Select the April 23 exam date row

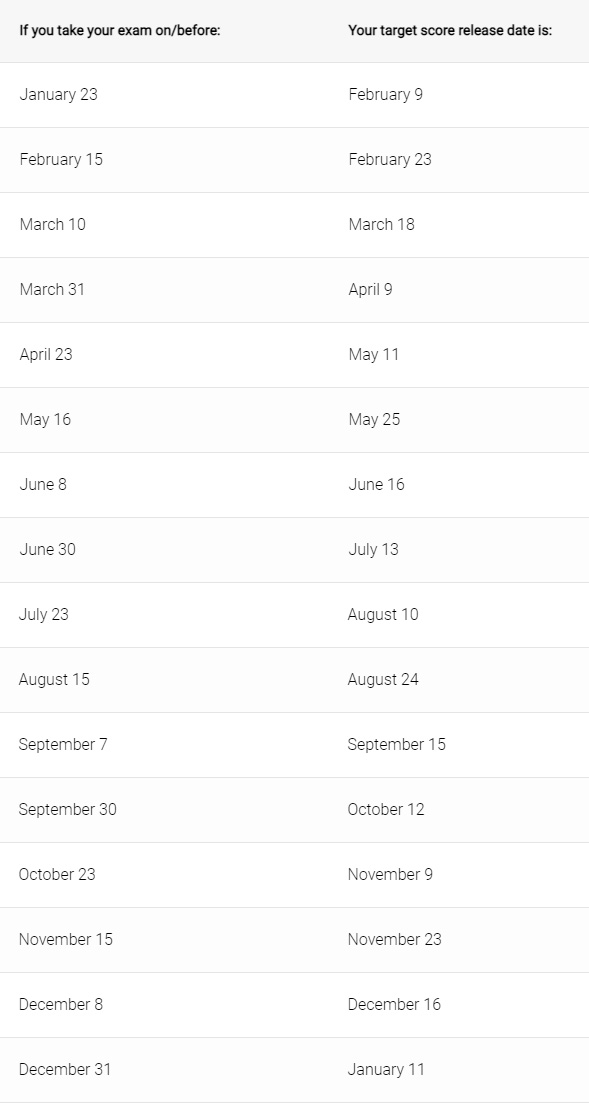tap(294, 354)
